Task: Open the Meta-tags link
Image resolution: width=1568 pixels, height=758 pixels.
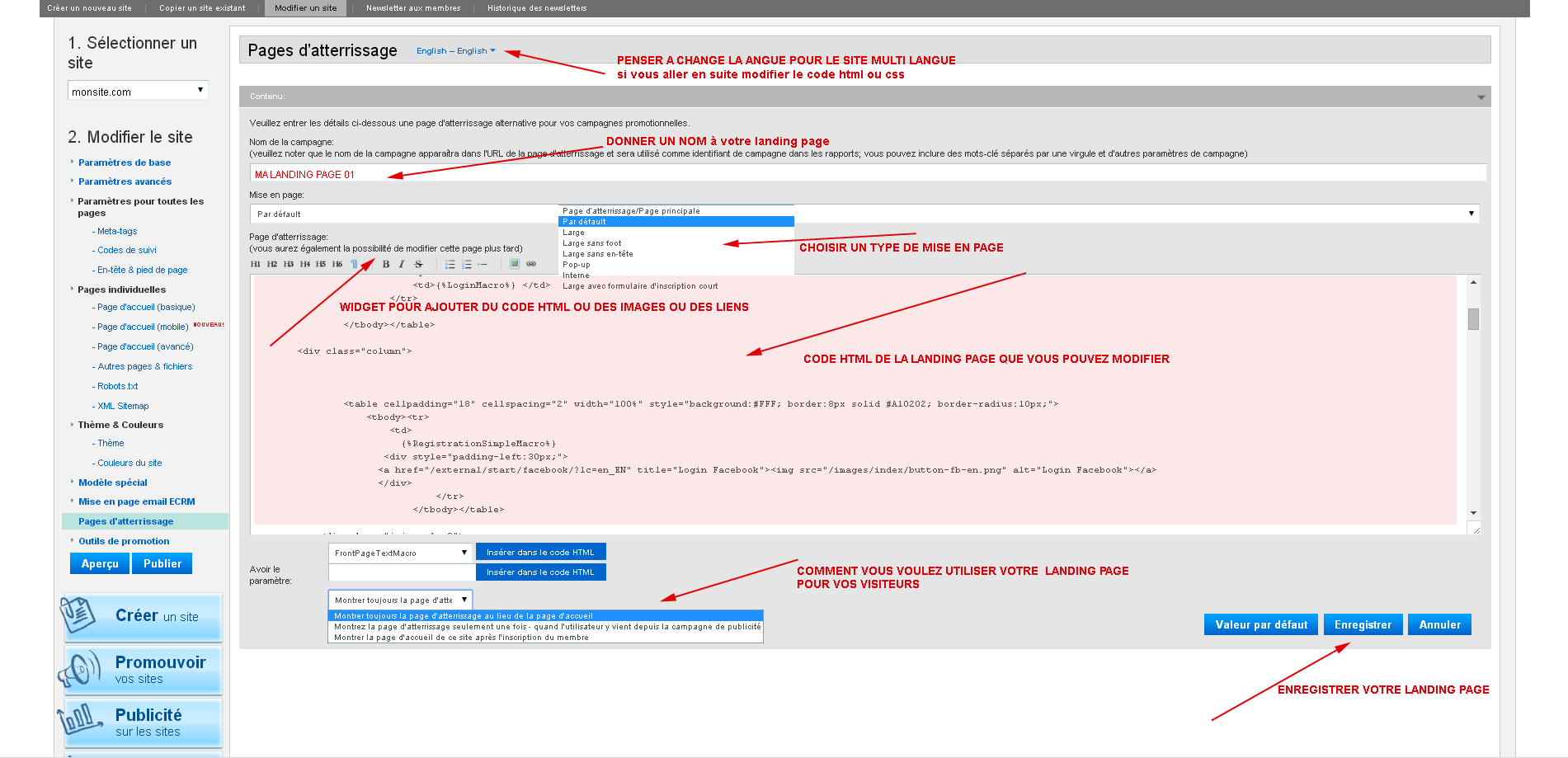Action: point(117,231)
